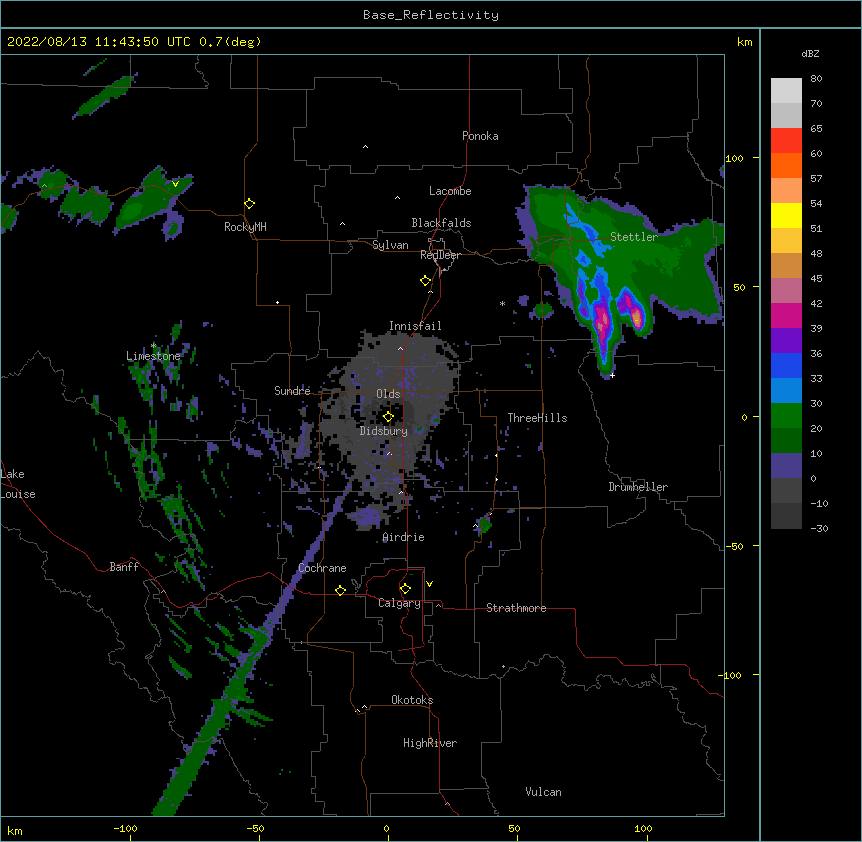Click the Didsbury label
862x842 pixels.
[x=384, y=431]
